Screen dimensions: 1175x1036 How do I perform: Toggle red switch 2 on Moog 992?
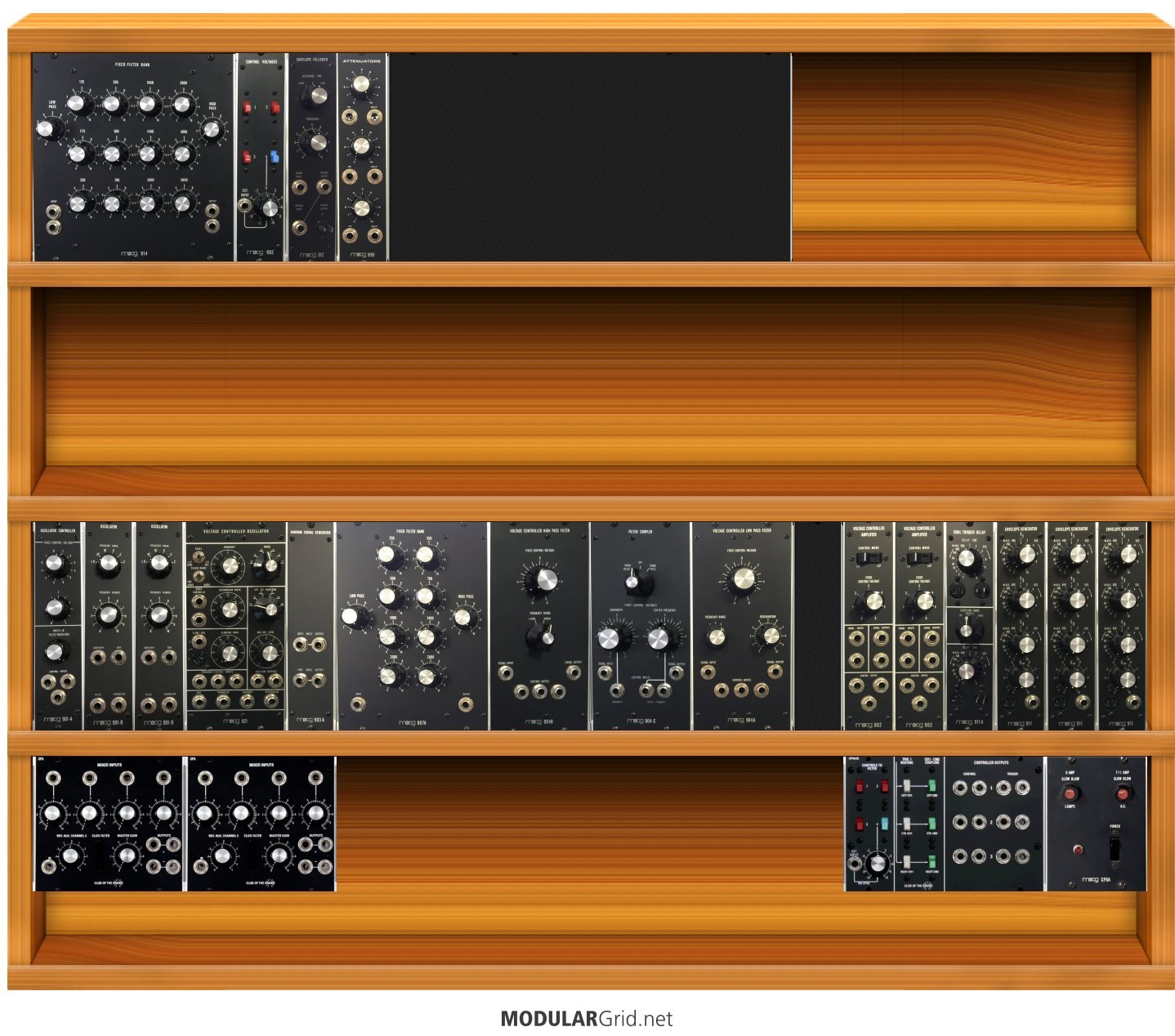[275, 108]
